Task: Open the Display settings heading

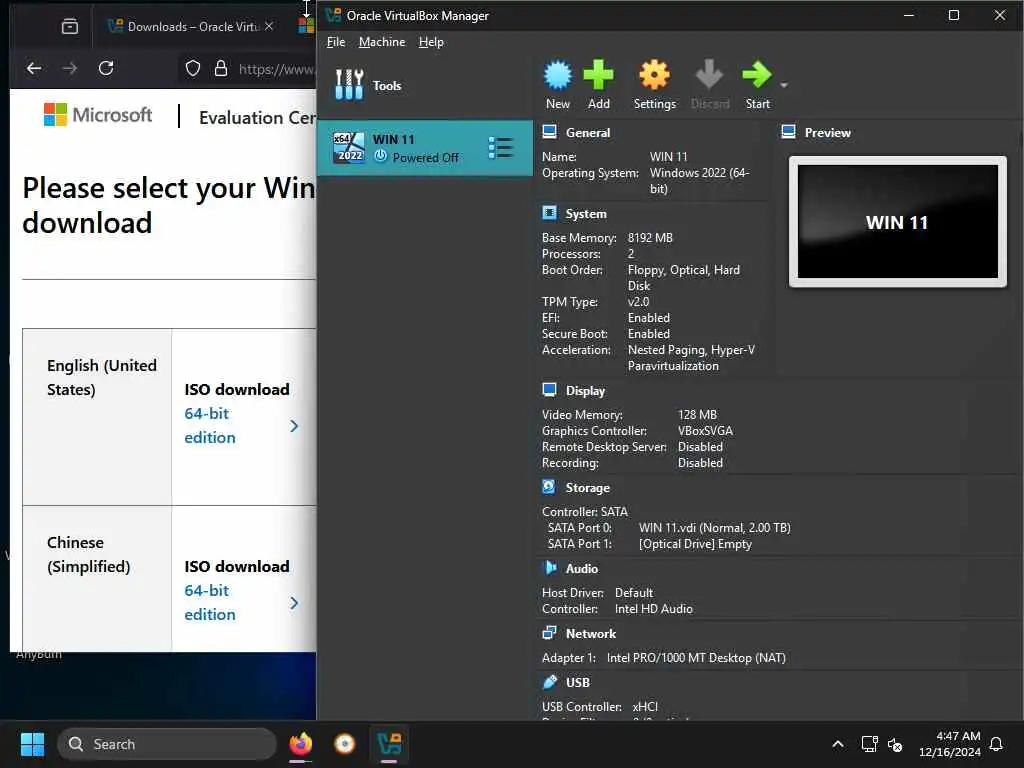Action: pos(585,391)
